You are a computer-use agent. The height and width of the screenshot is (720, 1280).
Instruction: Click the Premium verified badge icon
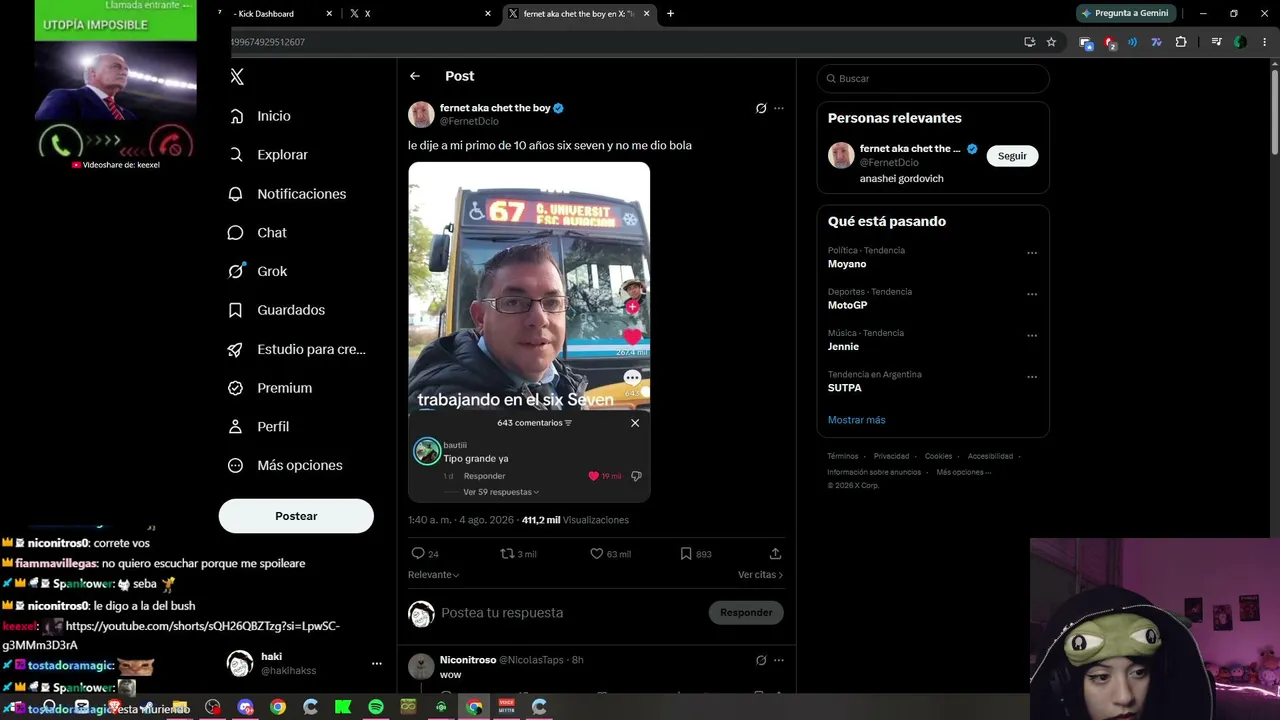[x=236, y=388]
